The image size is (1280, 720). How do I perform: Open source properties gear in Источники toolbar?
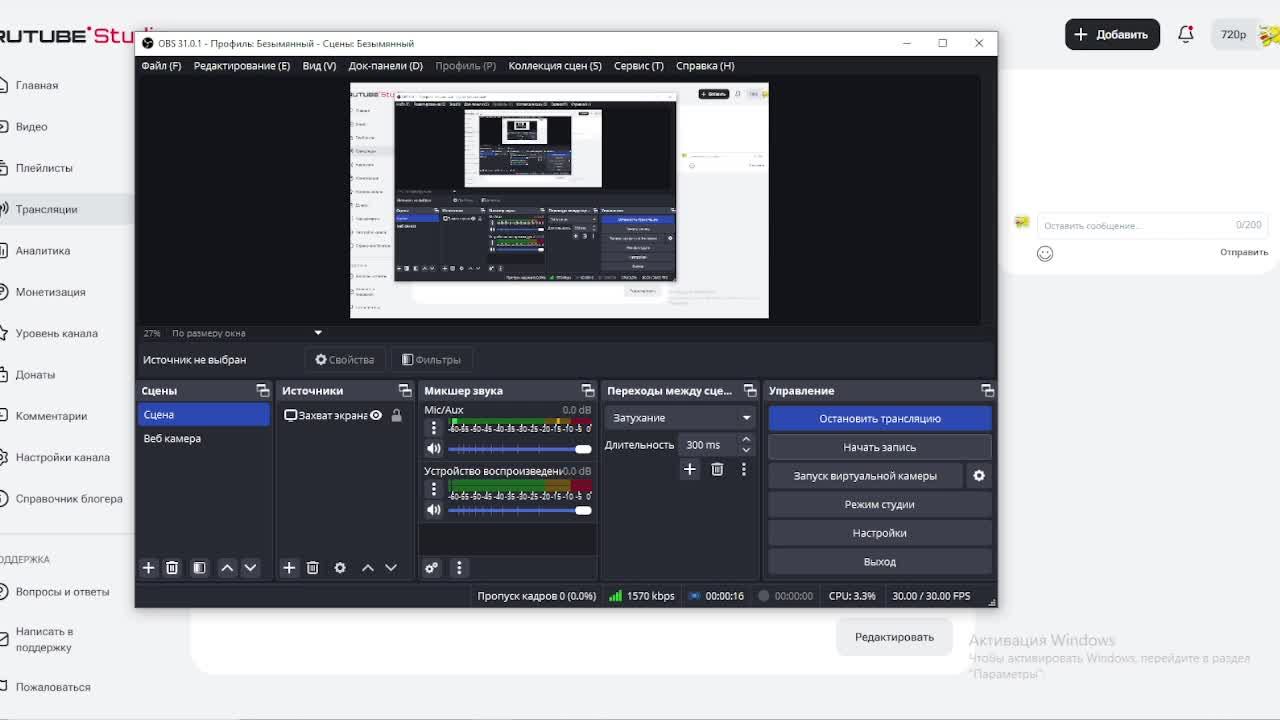[x=340, y=568]
